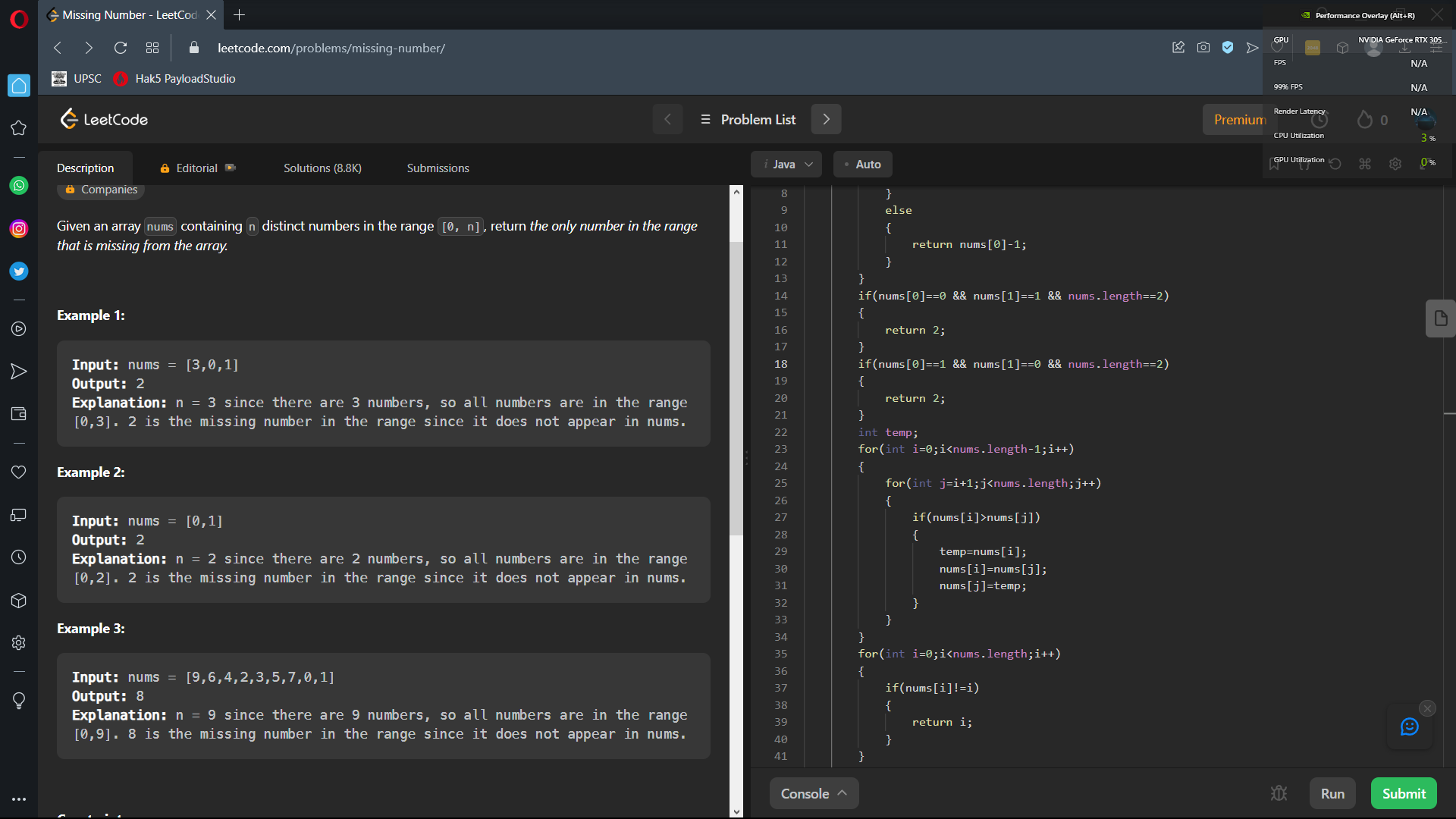This screenshot has width=1456, height=819.
Task: Click the address bar URL field
Action: pyautogui.click(x=331, y=48)
